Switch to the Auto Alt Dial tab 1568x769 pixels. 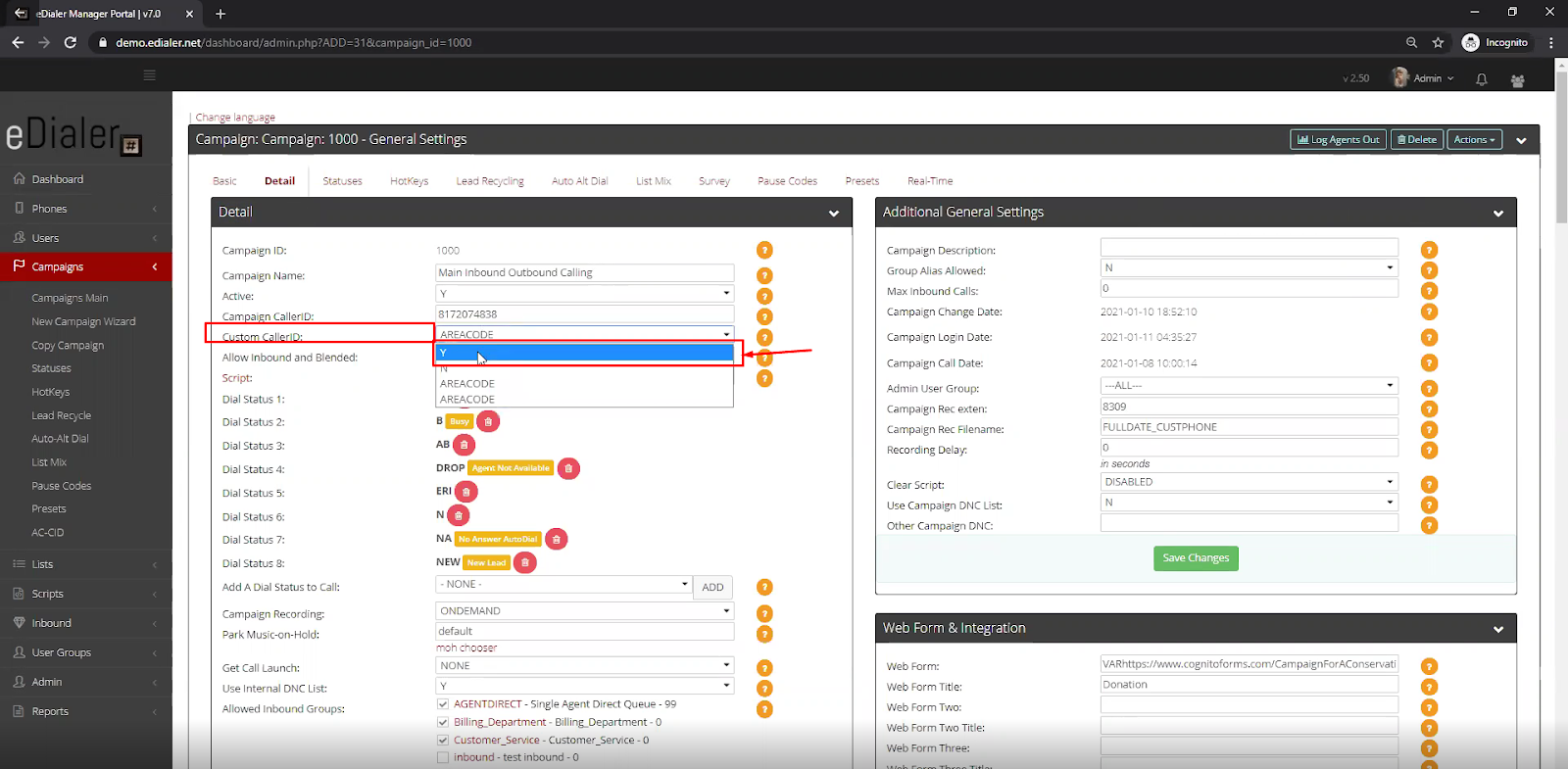[x=579, y=181]
